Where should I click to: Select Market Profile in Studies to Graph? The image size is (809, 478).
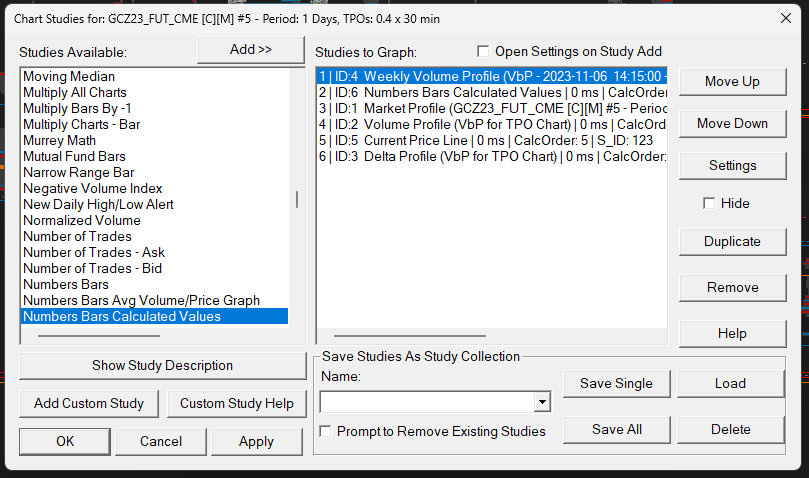click(490, 108)
